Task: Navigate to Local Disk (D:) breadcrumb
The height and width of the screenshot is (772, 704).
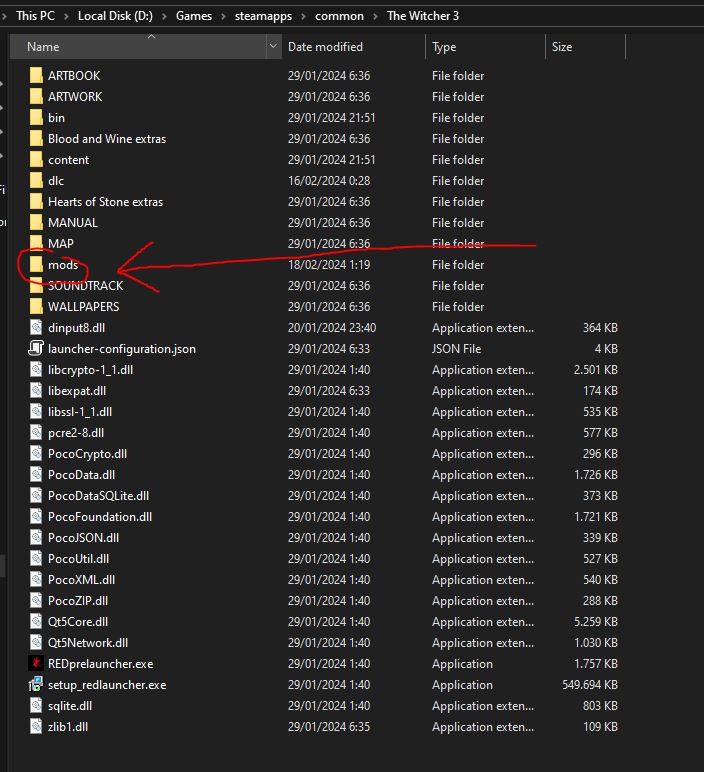Action: pyautogui.click(x=115, y=16)
